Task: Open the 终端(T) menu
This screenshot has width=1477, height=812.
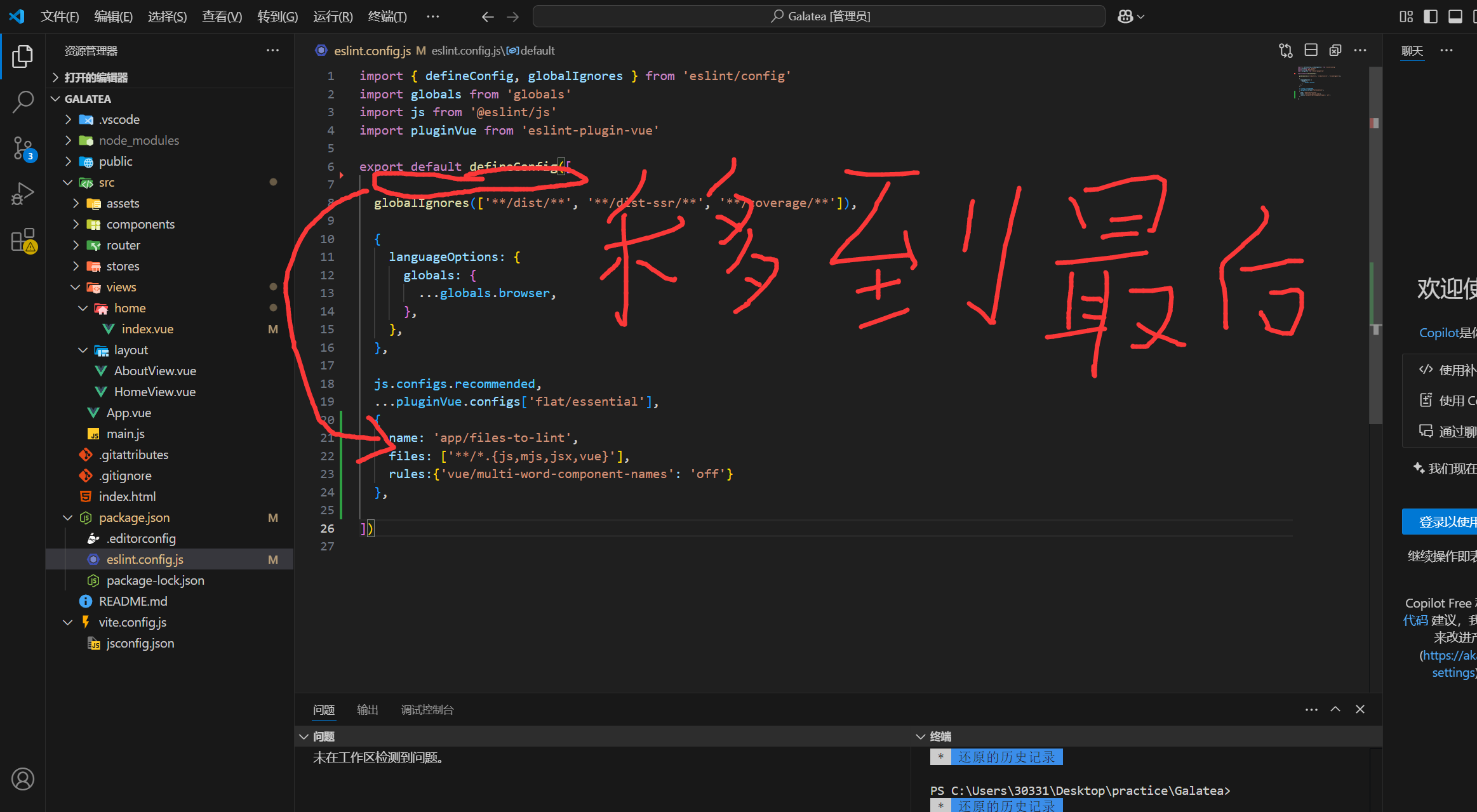Action: coord(387,17)
